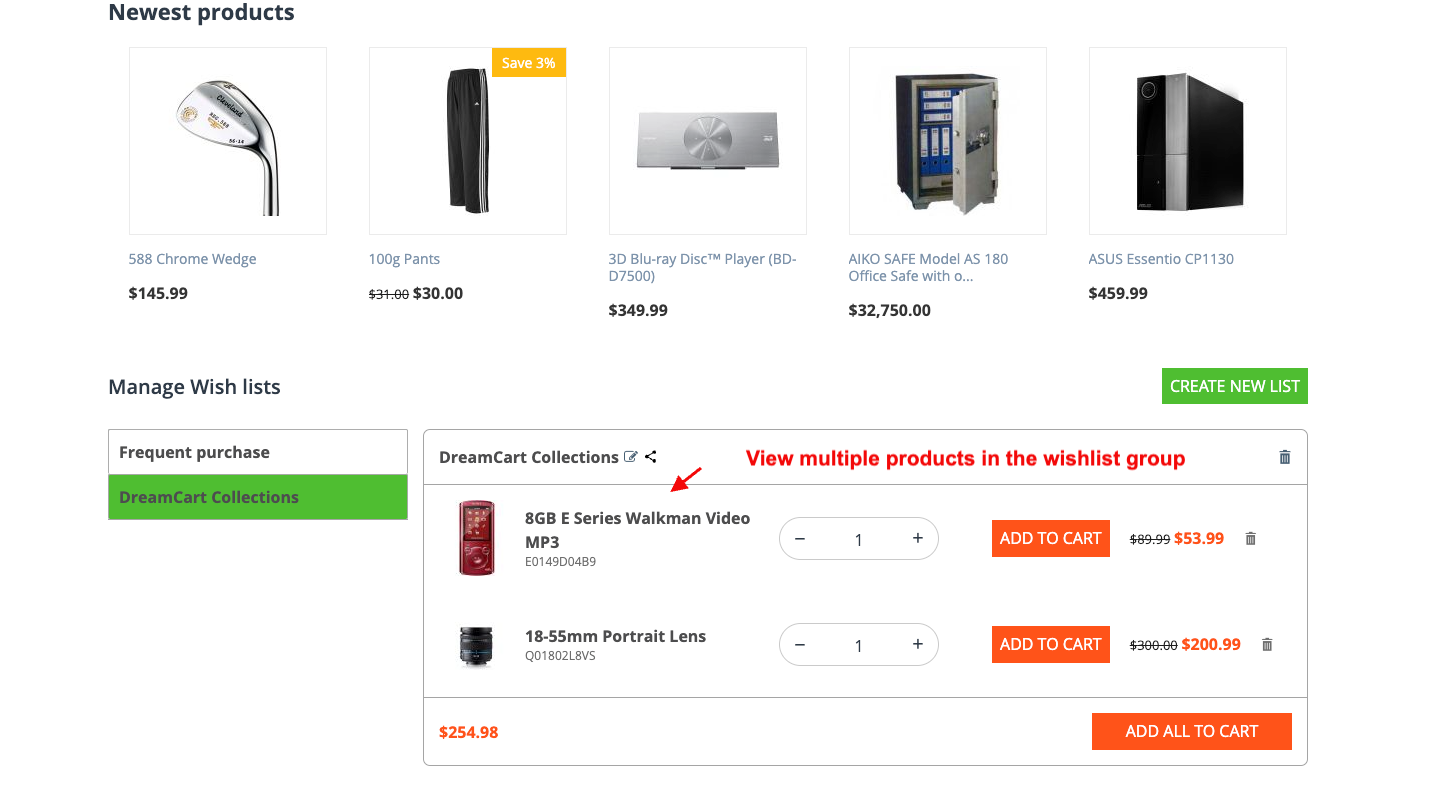Select the DreamCart Collections list tab
The height and width of the screenshot is (800, 1448).
258,497
